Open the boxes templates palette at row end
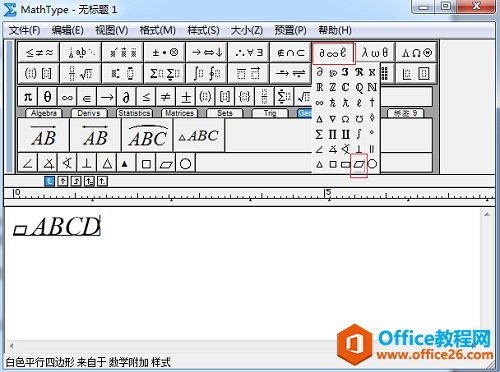The width and height of the screenshot is (500, 372). pyautogui.click(x=417, y=73)
